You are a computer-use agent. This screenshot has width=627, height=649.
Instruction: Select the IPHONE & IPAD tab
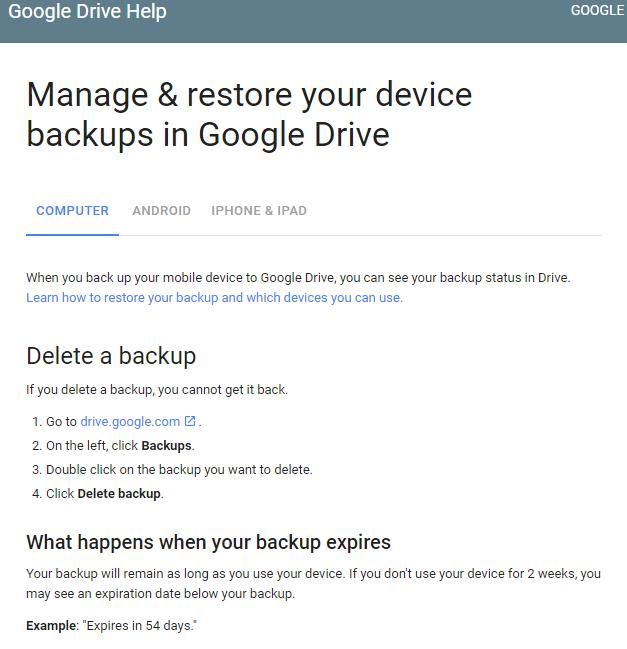coord(259,211)
